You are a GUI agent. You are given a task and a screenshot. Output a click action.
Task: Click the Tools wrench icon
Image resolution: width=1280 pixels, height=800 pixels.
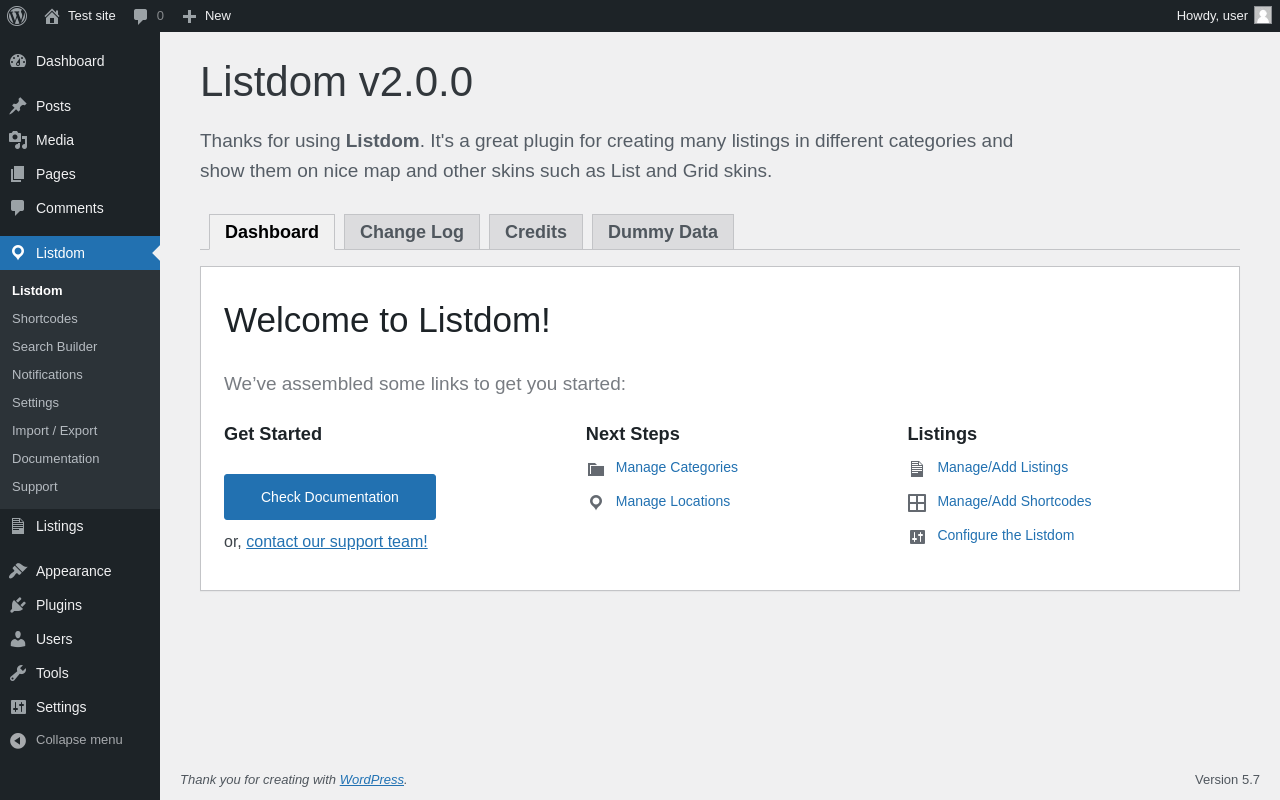tap(18, 673)
